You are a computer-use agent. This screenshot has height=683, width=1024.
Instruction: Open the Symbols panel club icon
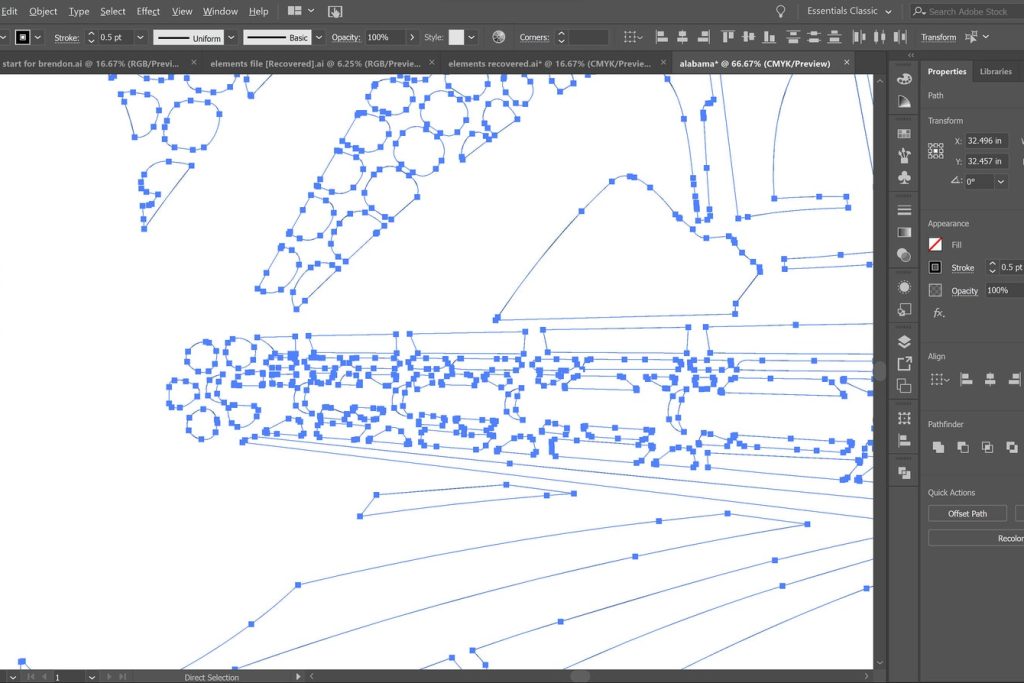pyautogui.click(x=904, y=177)
